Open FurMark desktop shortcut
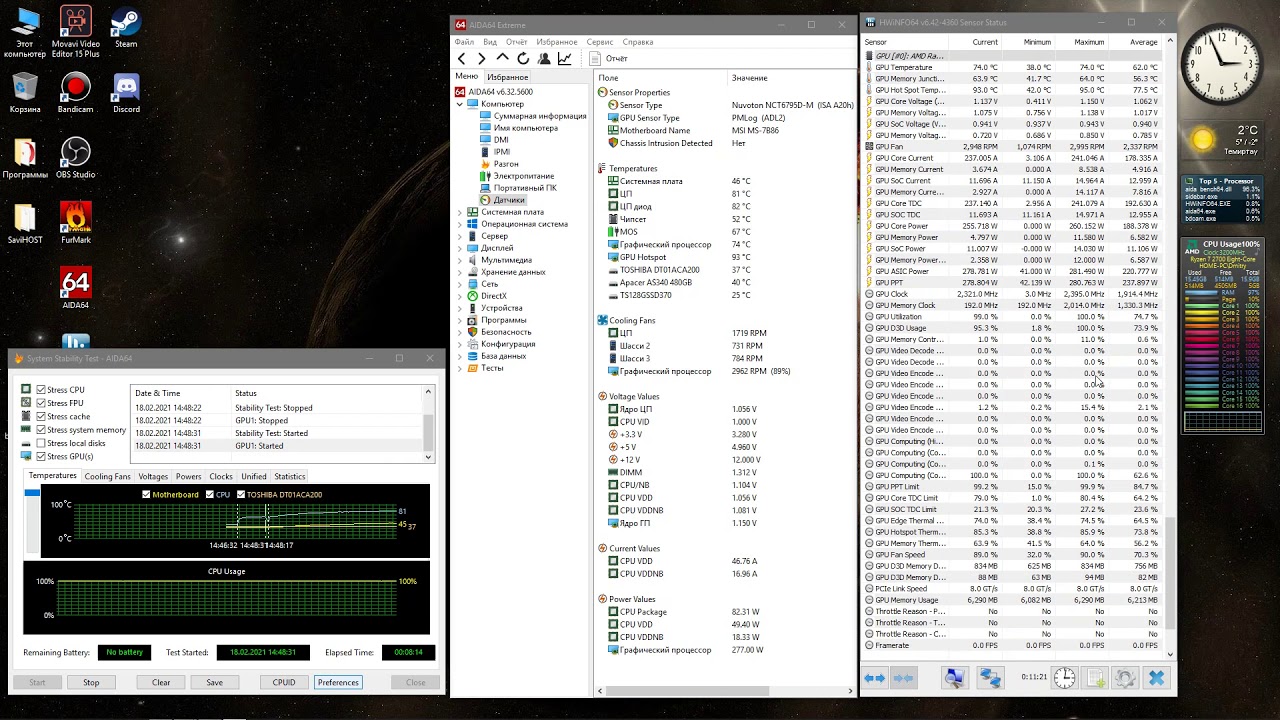This screenshot has width=1280, height=720. click(x=76, y=223)
